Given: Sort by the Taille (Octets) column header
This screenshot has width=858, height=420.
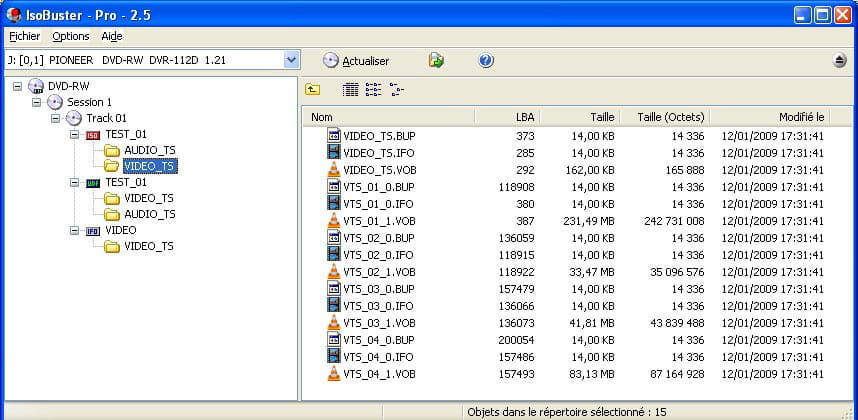Looking at the screenshot, I should tap(665, 117).
